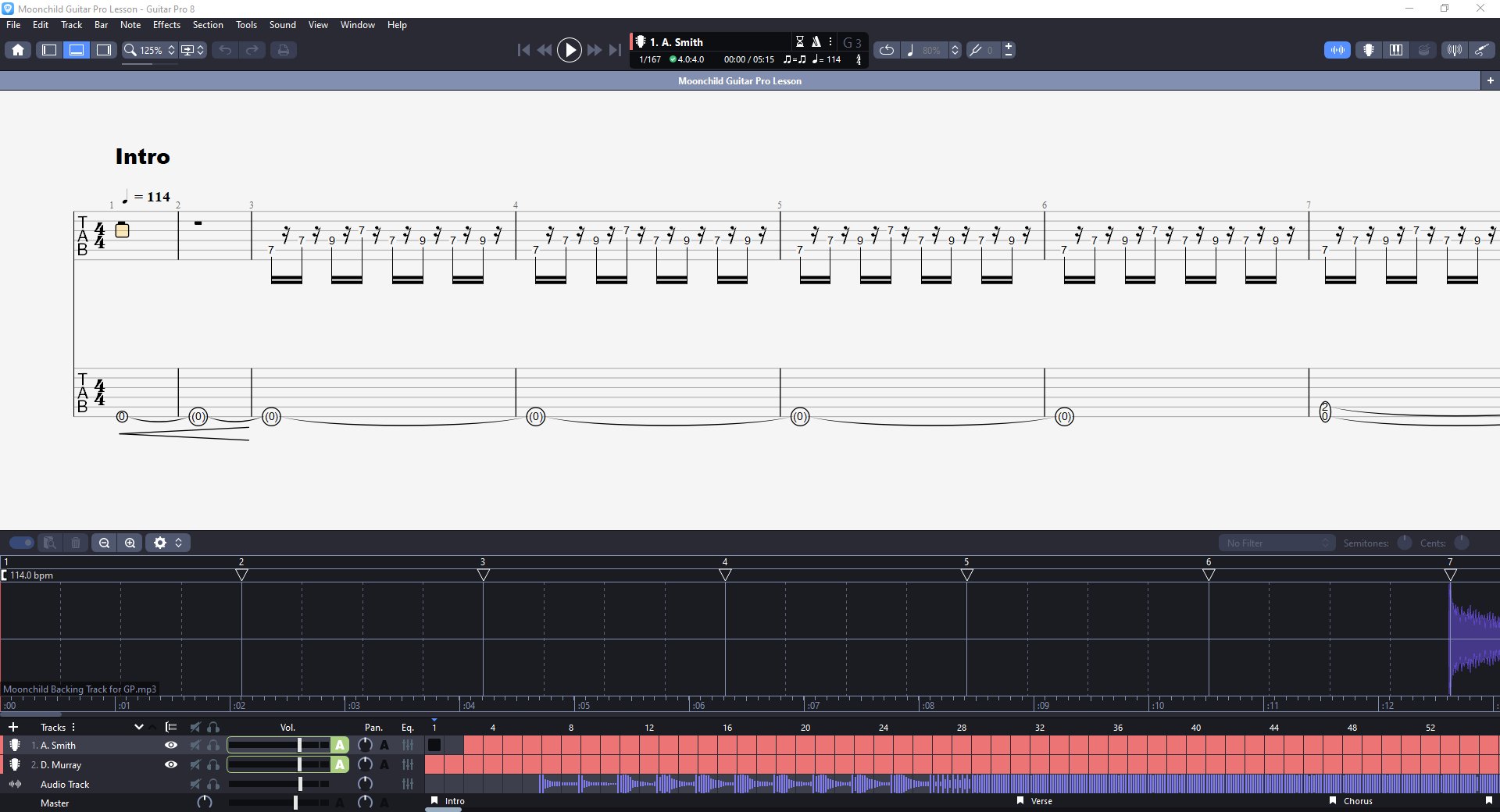This screenshot has width=1500, height=812.
Task: Toggle the metronome icon
Action: (816, 42)
